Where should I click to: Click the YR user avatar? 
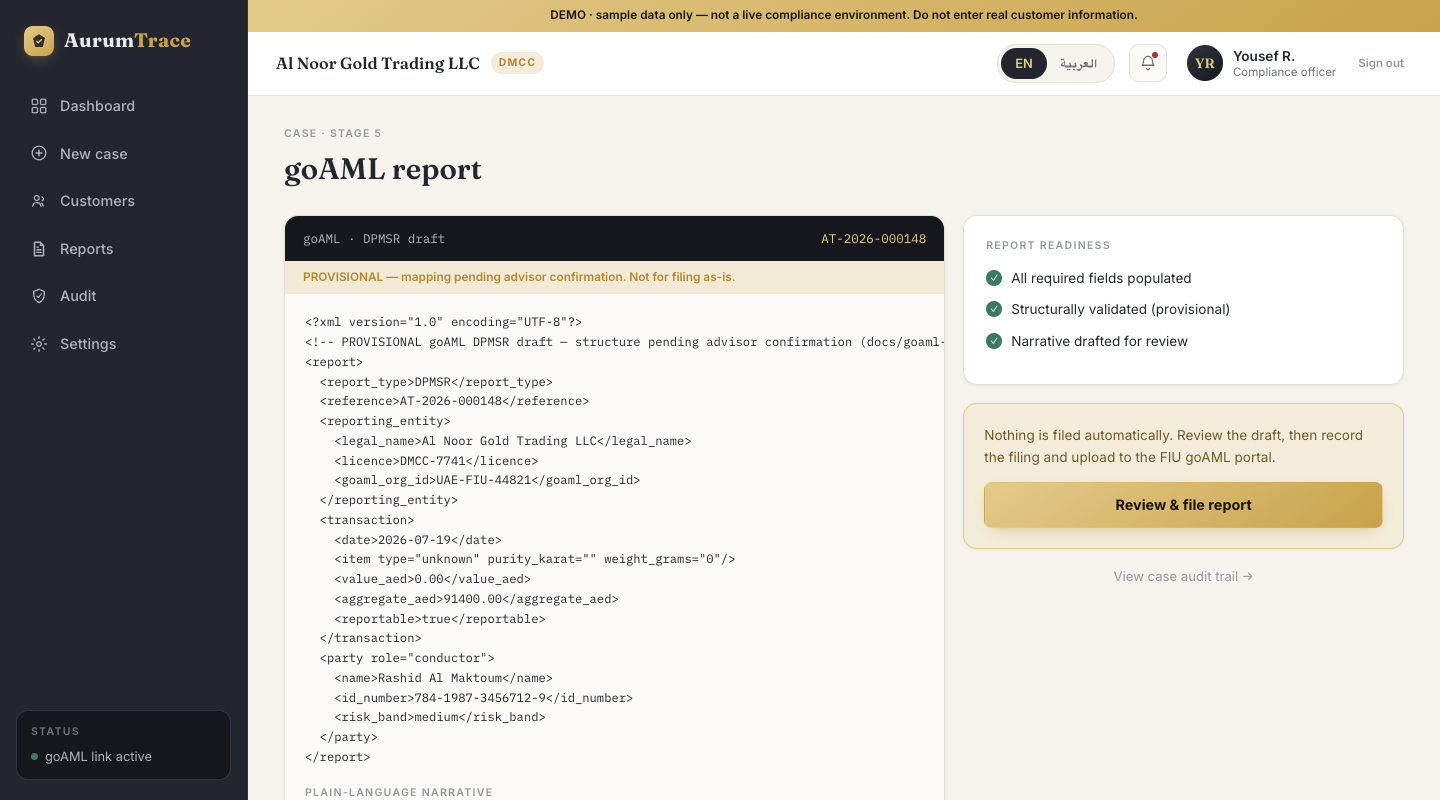[1205, 63]
